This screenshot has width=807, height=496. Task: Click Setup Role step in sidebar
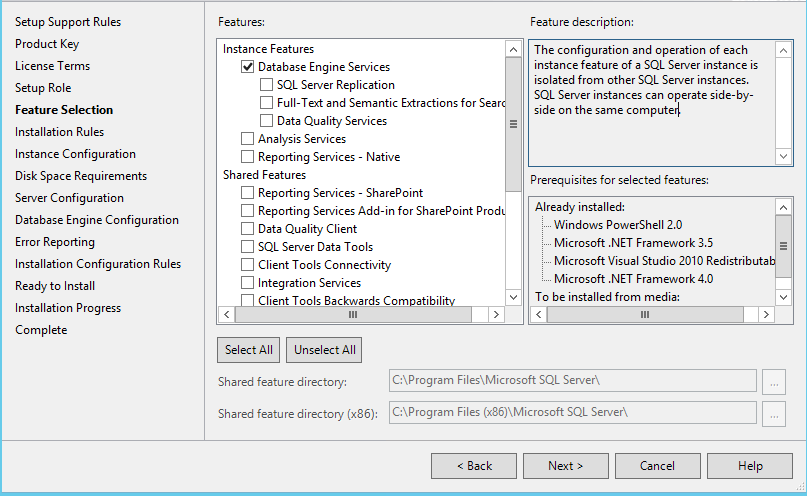43,88
